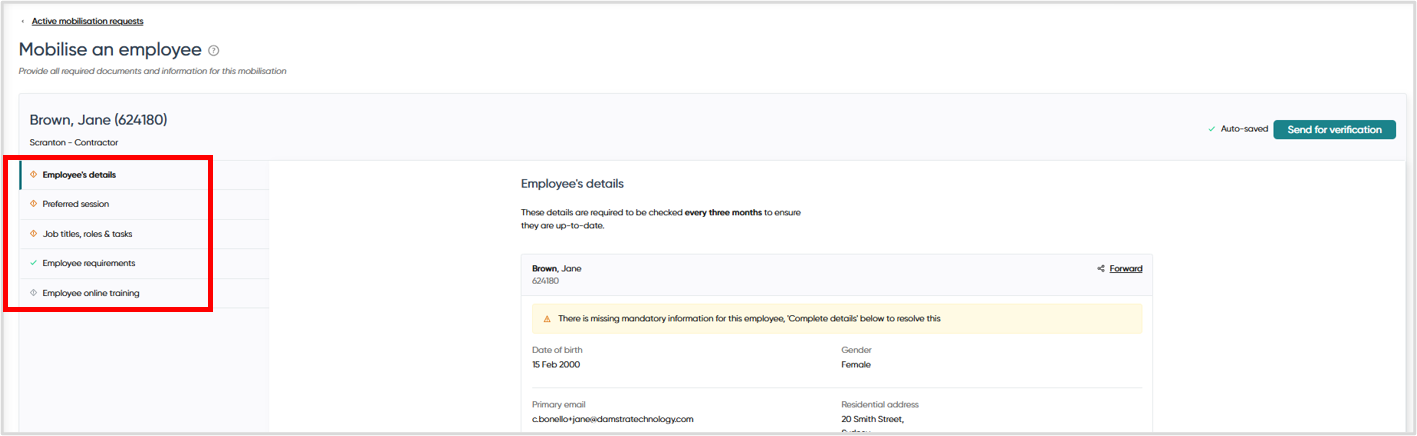The image size is (1417, 436).
Task: Click the Auto-saved status text
Action: point(1244,129)
